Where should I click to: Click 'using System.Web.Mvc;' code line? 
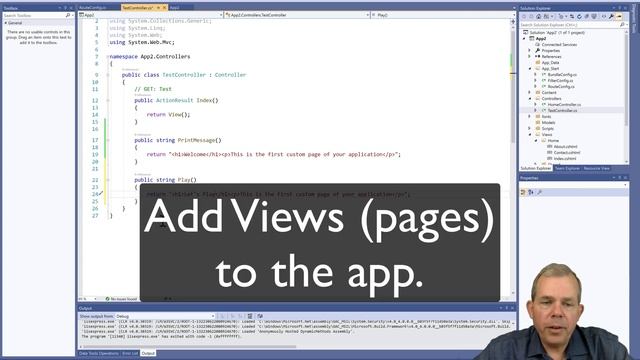point(142,42)
